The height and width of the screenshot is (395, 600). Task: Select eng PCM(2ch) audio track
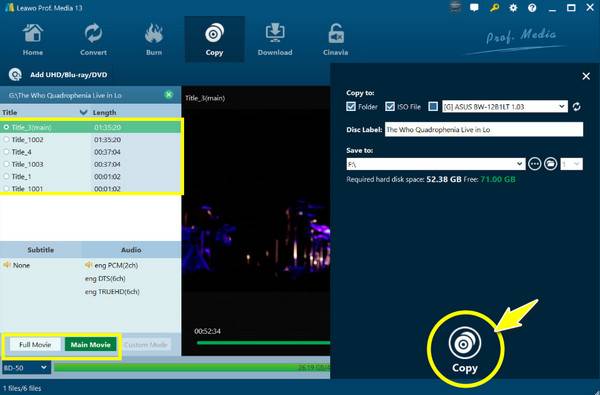(116, 265)
